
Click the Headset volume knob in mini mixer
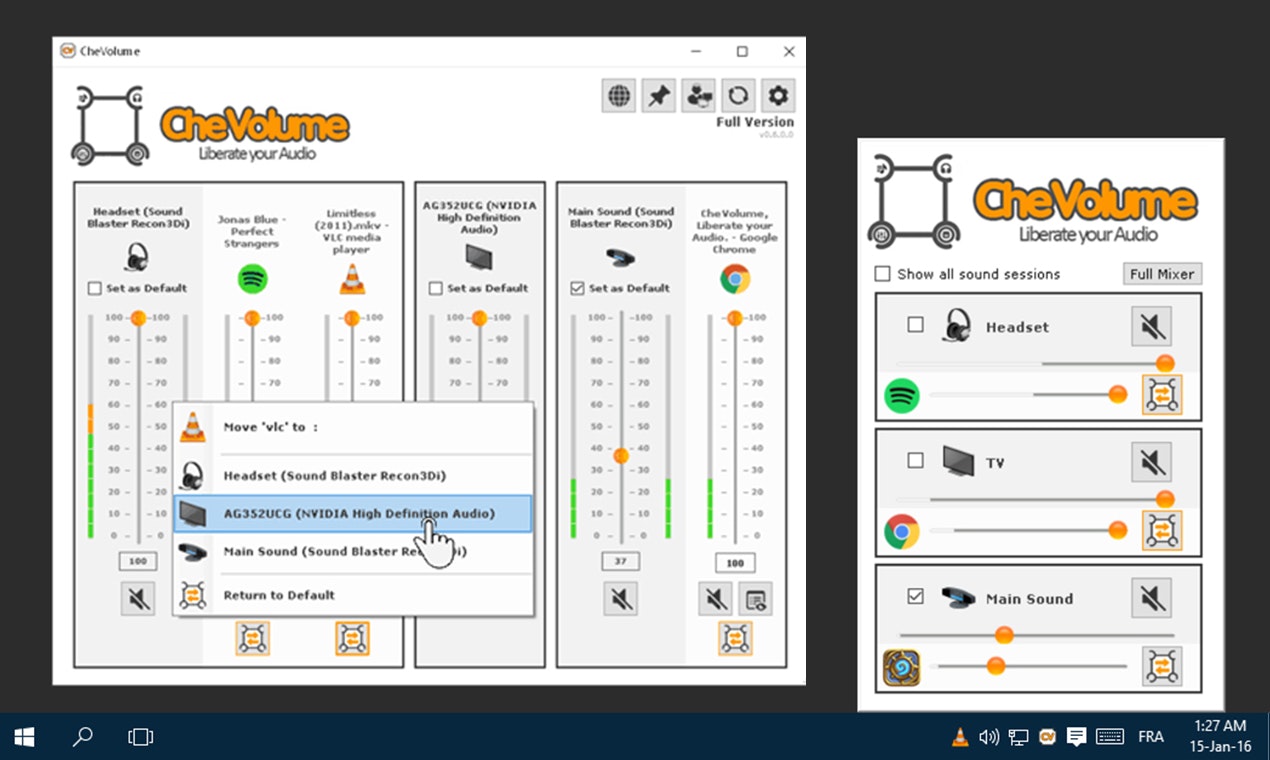(x=1165, y=363)
